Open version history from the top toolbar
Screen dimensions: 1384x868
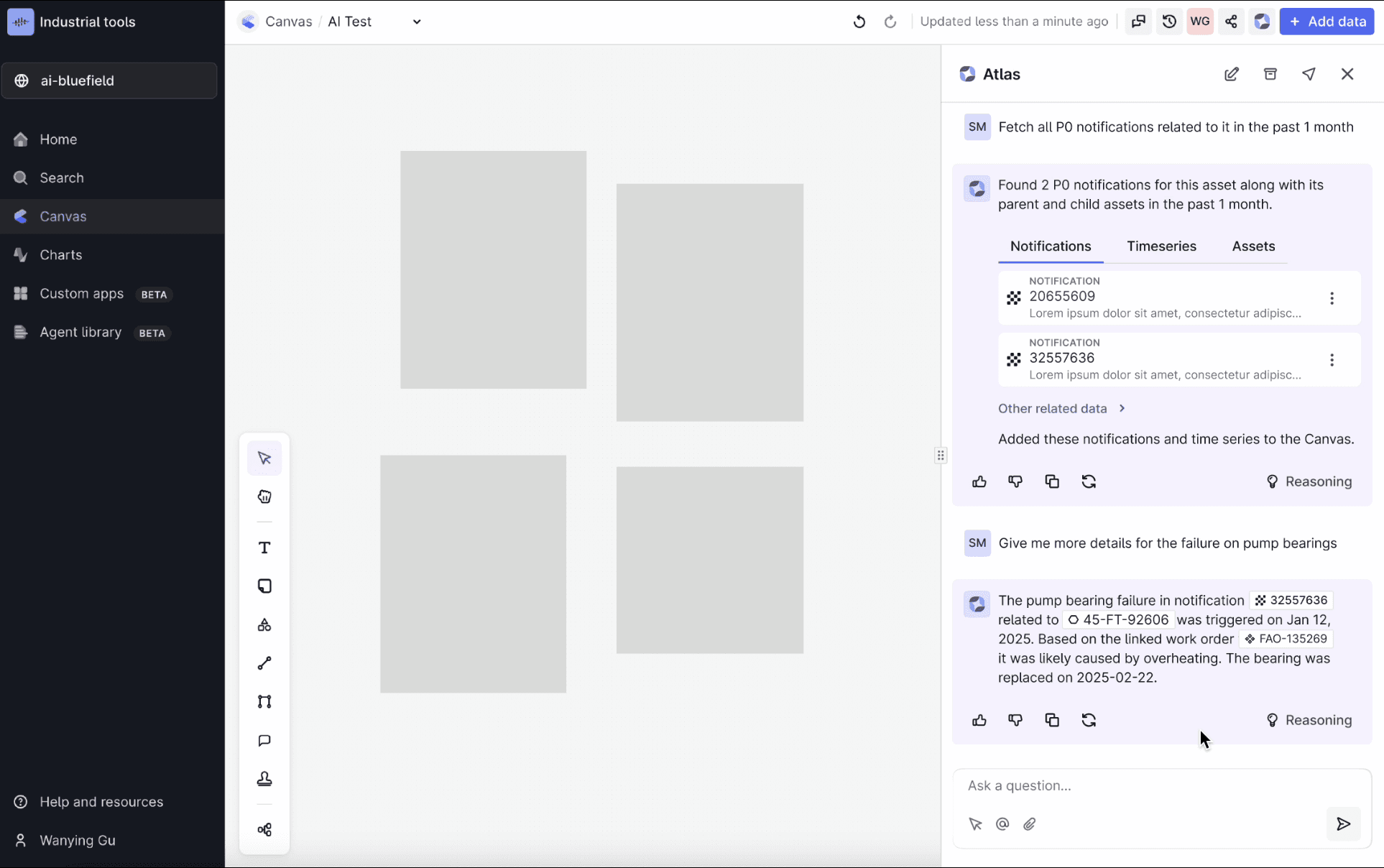pos(1168,22)
